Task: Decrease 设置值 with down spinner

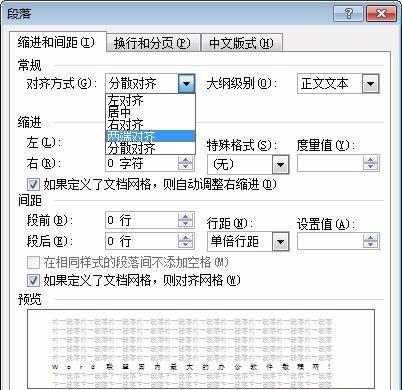Action: (370, 245)
